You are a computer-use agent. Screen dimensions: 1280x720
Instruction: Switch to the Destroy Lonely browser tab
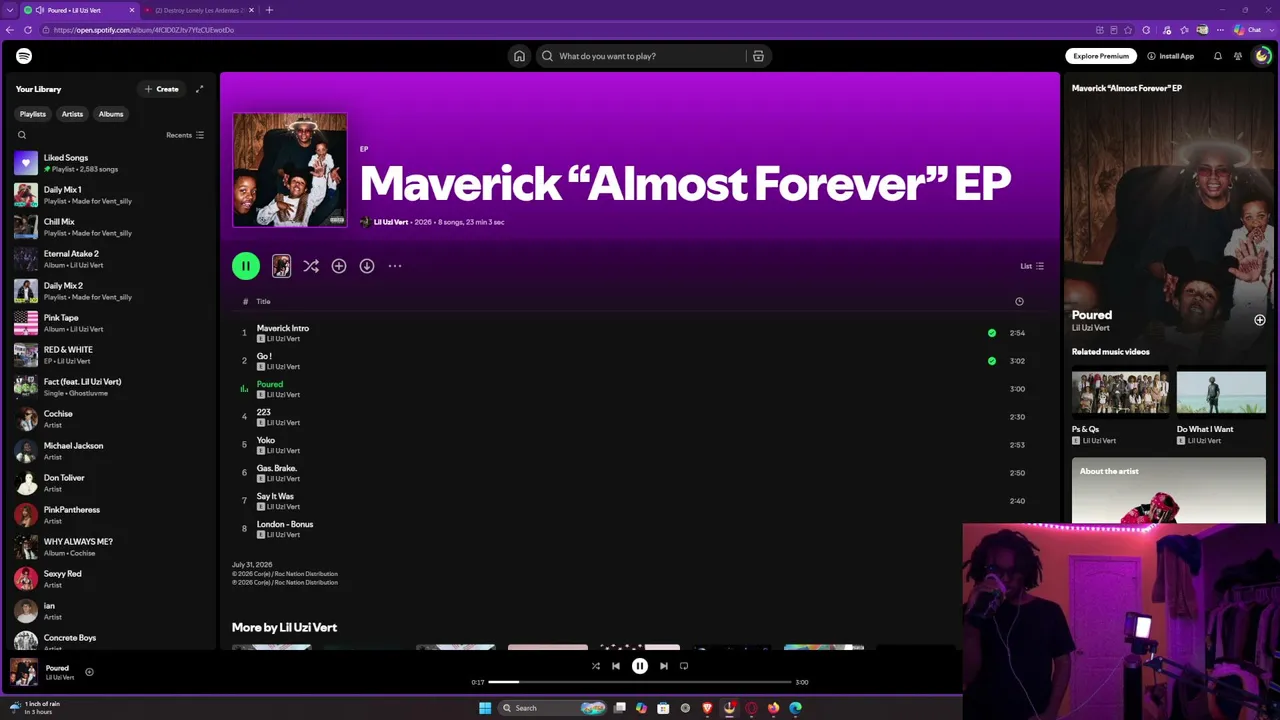(199, 10)
